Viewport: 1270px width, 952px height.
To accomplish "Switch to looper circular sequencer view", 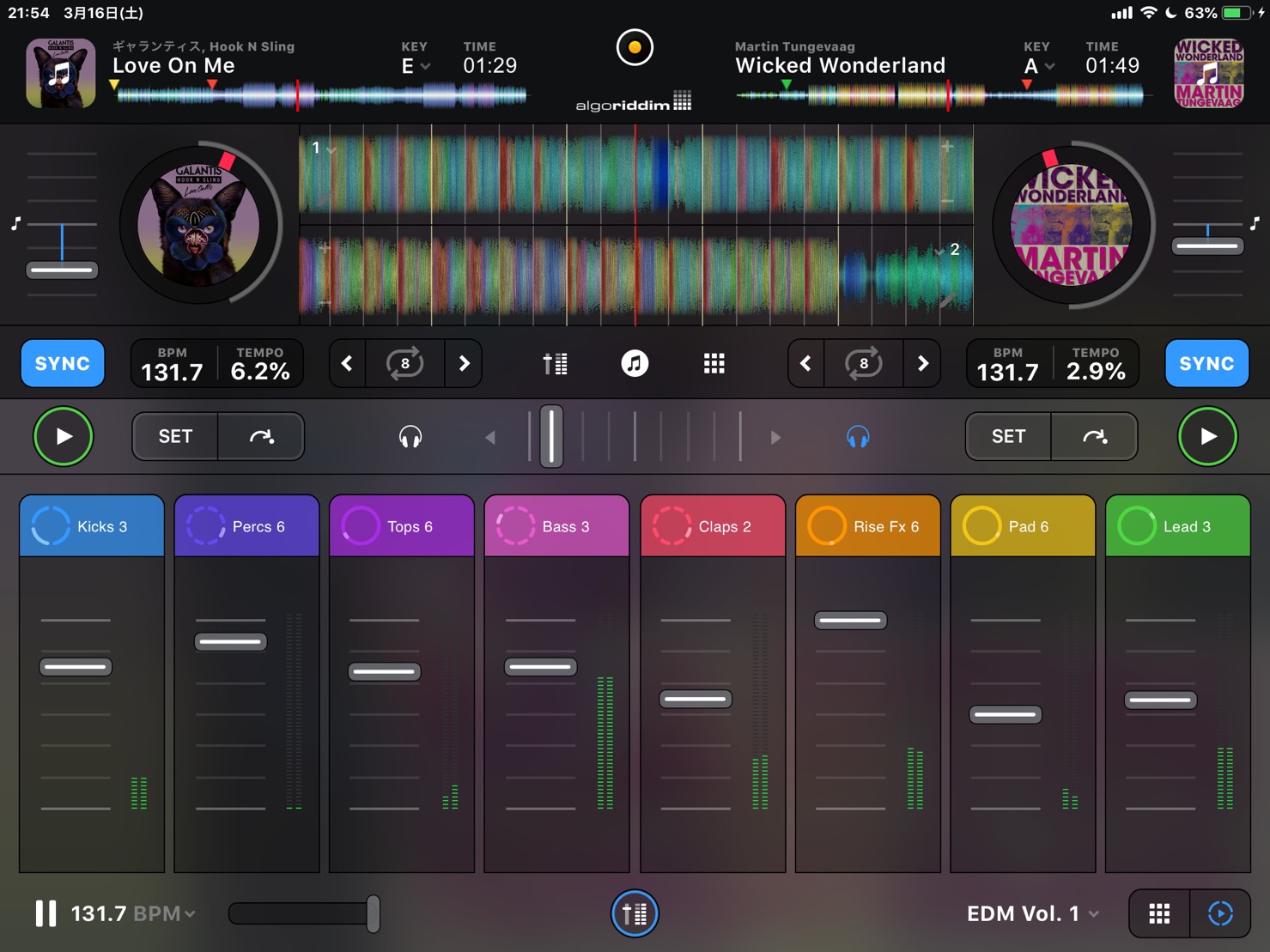I will pyautogui.click(x=1220, y=913).
